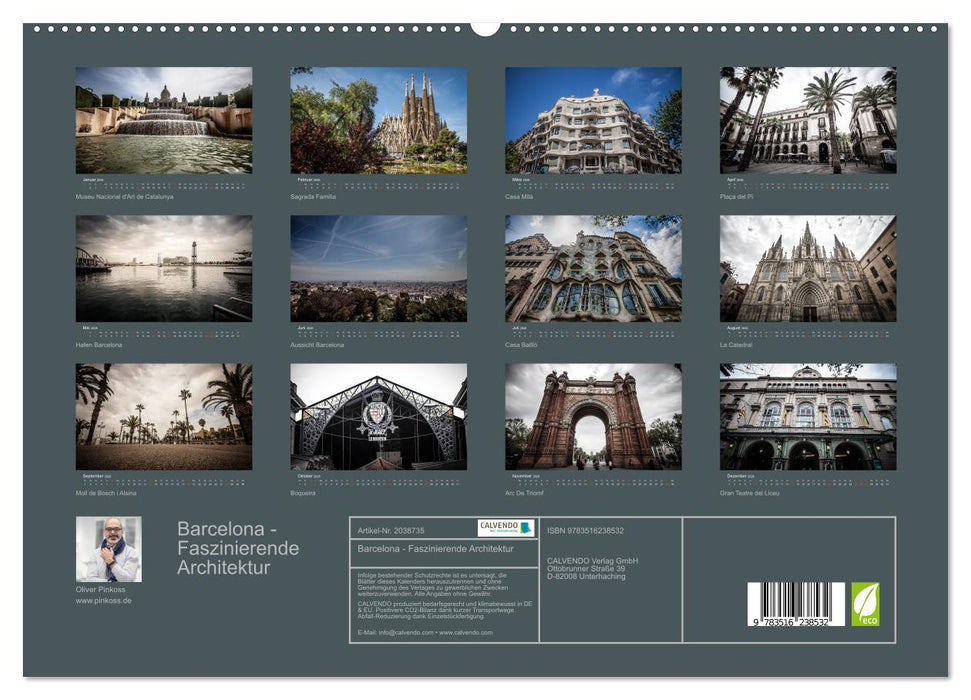Select the CALVENDO Verlag GmbH address block
Screen dimensions: 971x700
click(x=588, y=566)
